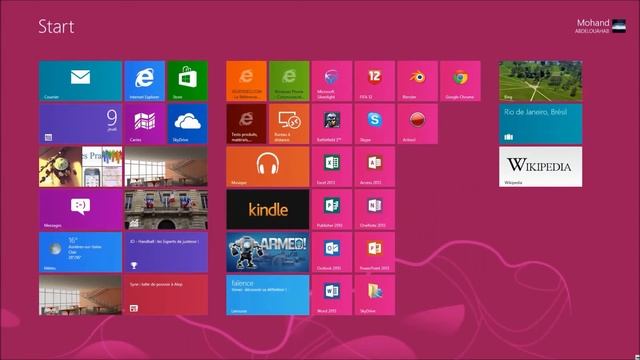Launch Excel 2013
640x360 pixels.
[332, 167]
